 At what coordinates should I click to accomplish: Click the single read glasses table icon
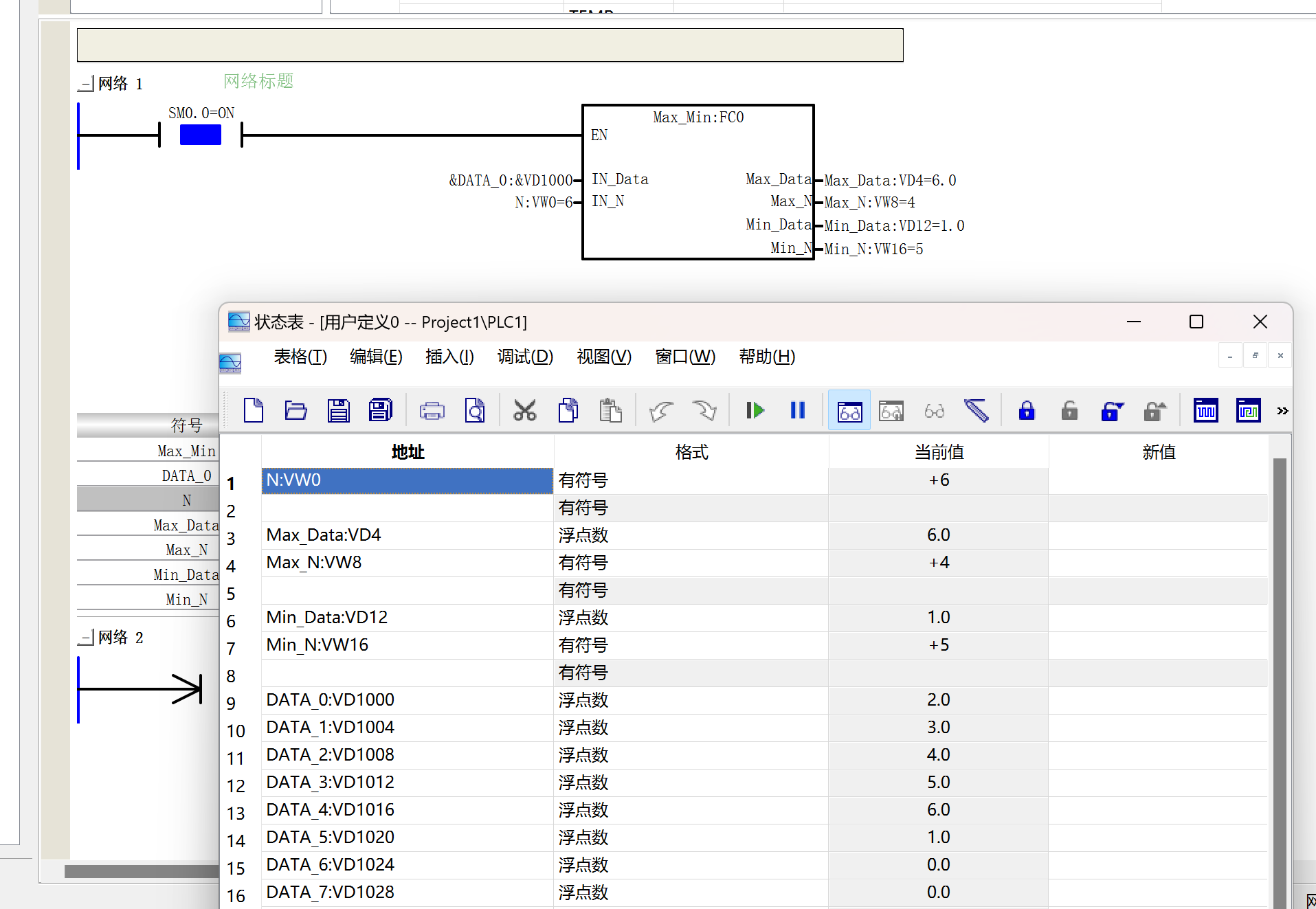[891, 411]
